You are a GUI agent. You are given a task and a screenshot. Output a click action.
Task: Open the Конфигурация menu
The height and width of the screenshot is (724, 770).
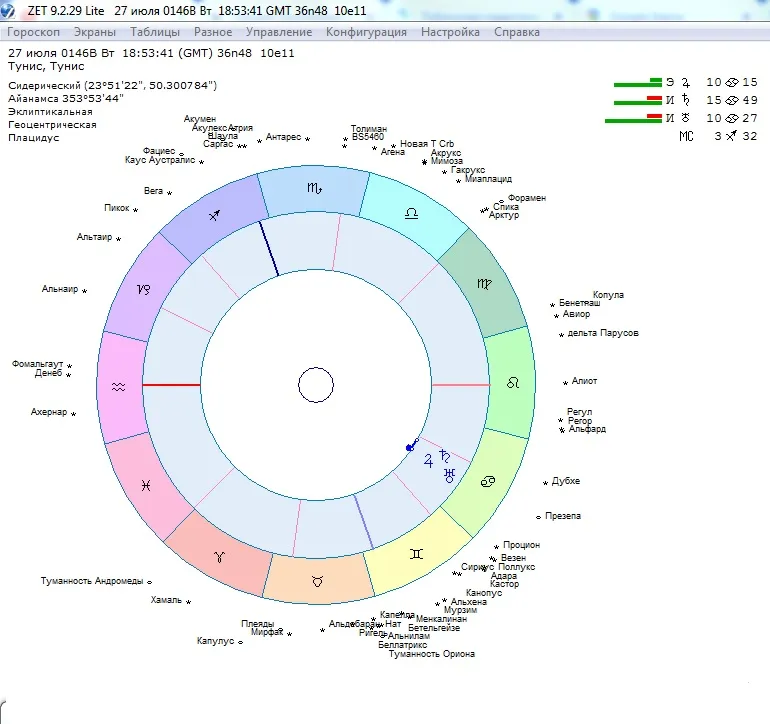(366, 32)
